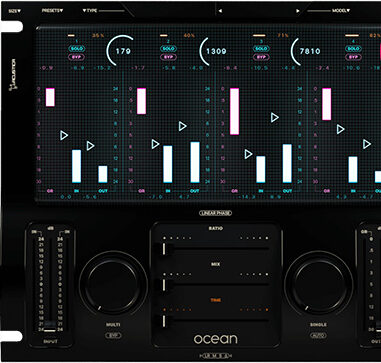Click band 3 triangle handle between GR and IN
Screen dimensions: 381x363
coord(248,154)
